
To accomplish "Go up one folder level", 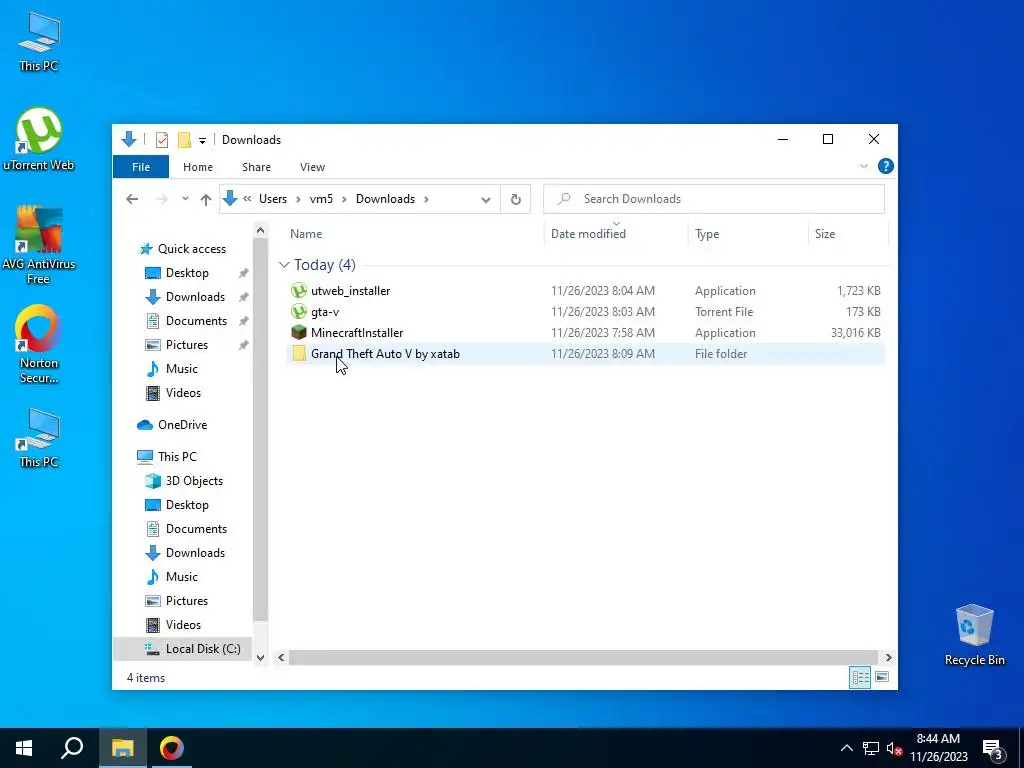I will 206,199.
